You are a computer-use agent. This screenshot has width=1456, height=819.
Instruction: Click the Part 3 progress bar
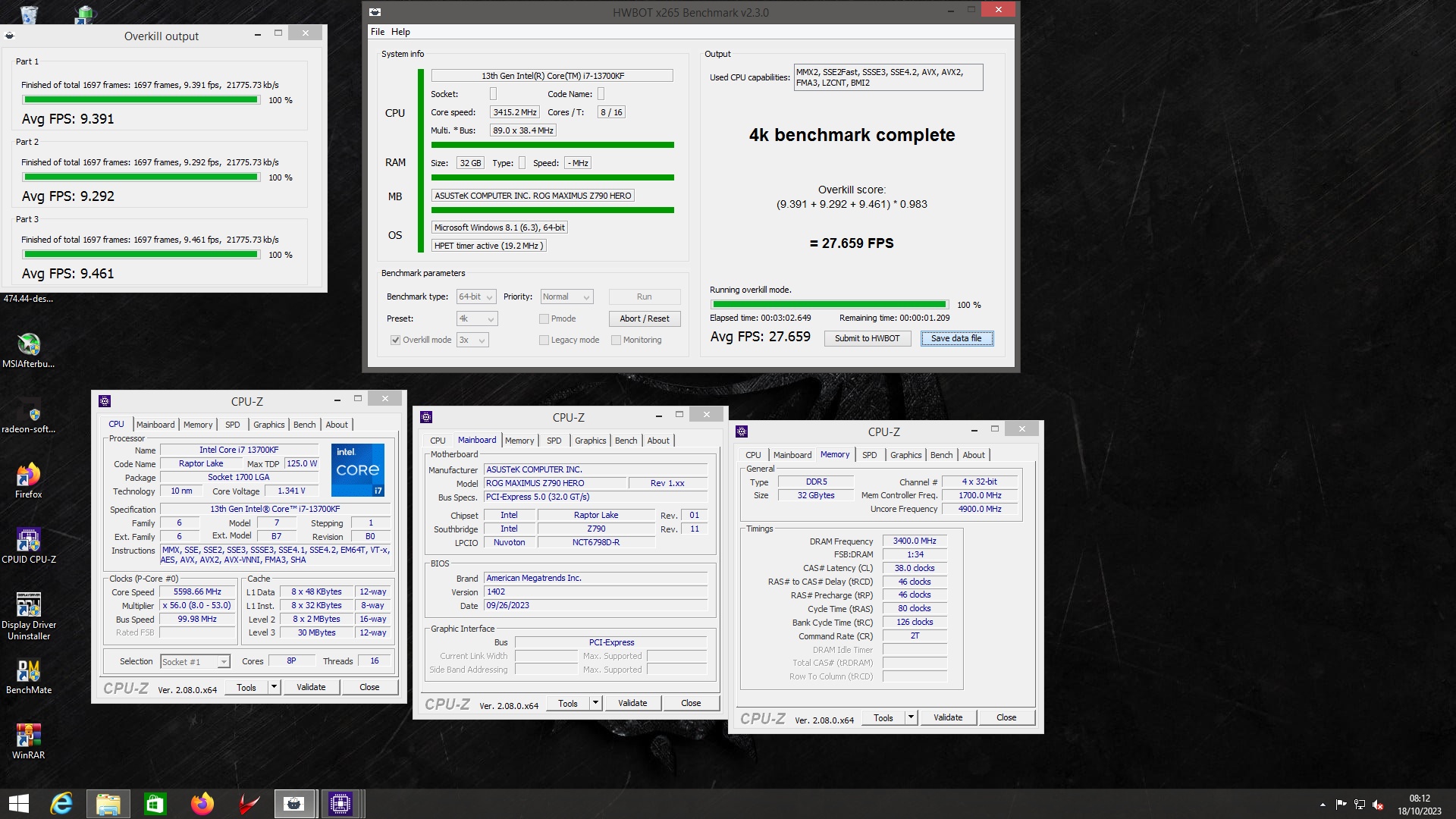141,254
